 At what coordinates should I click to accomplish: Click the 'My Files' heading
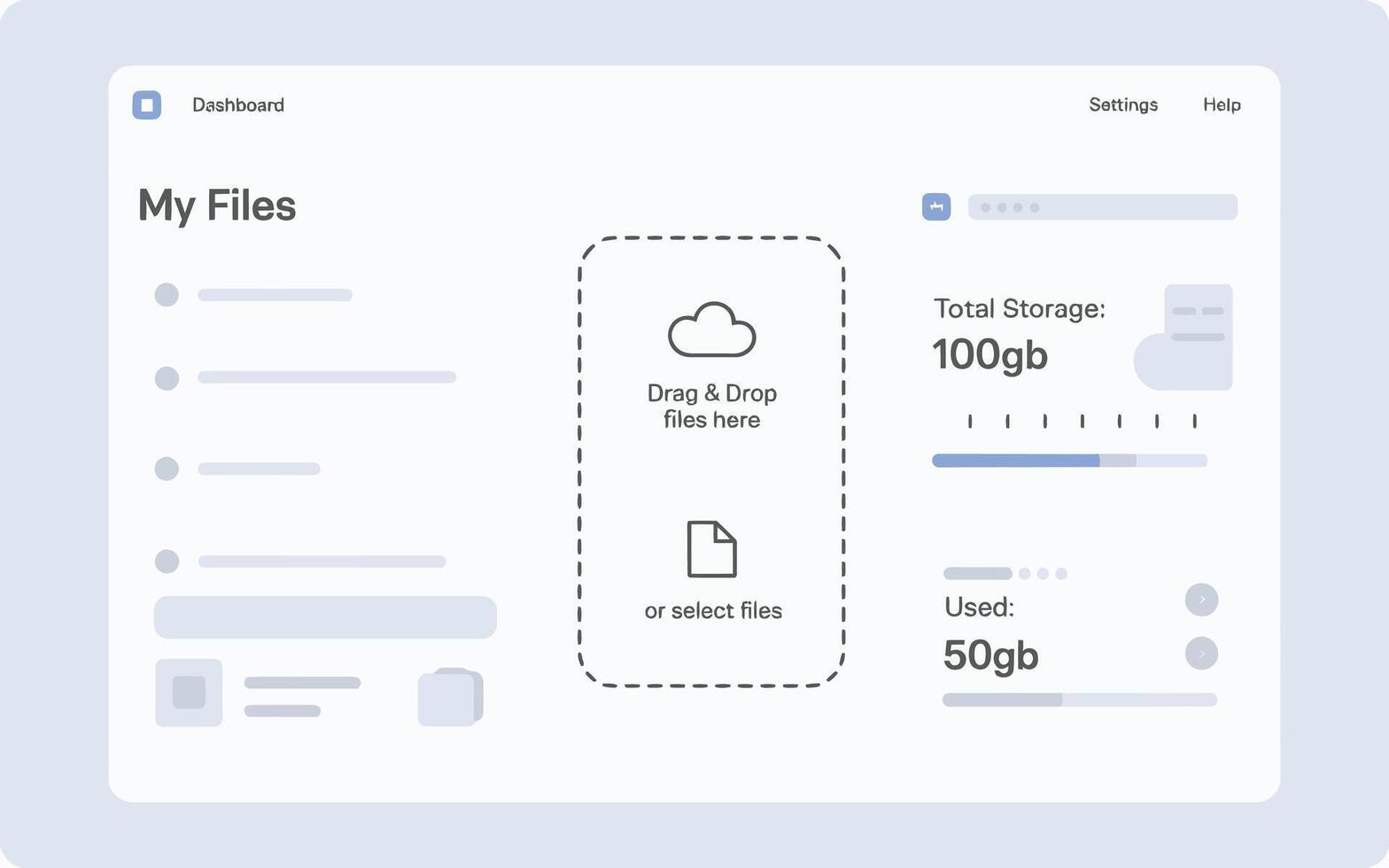coord(217,205)
